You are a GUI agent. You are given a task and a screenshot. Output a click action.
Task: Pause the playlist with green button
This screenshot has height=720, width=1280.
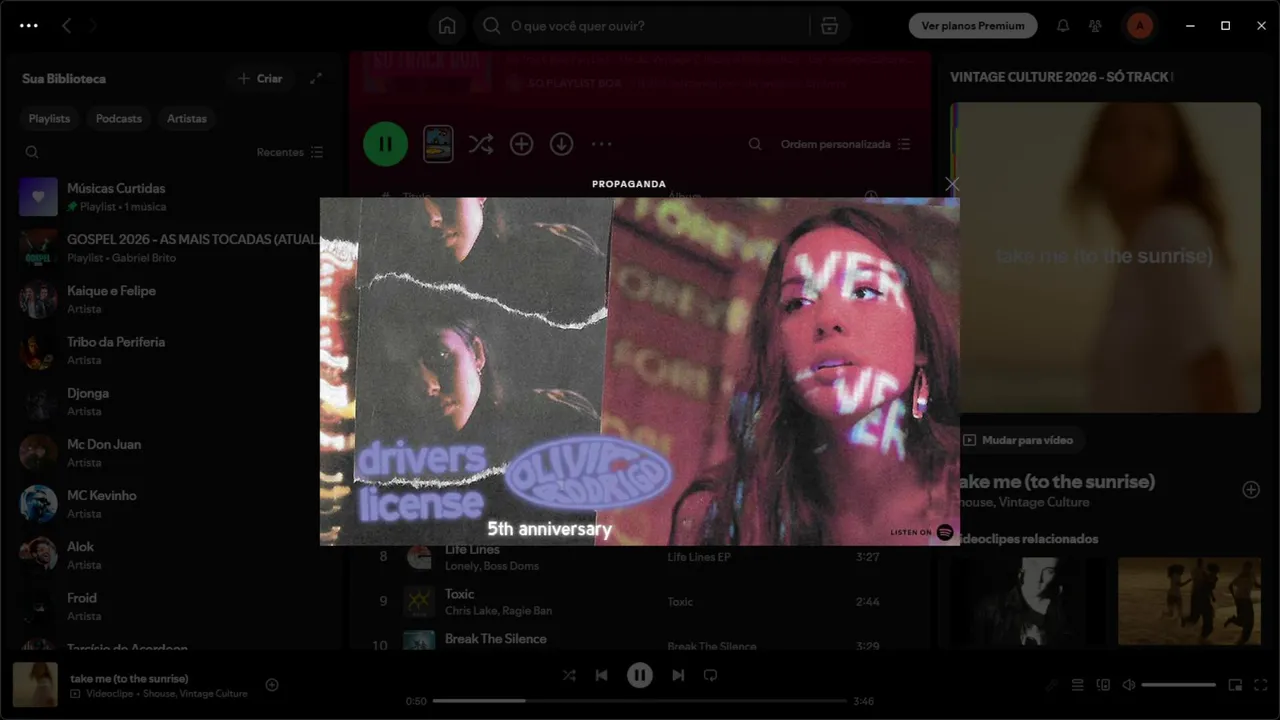(385, 144)
